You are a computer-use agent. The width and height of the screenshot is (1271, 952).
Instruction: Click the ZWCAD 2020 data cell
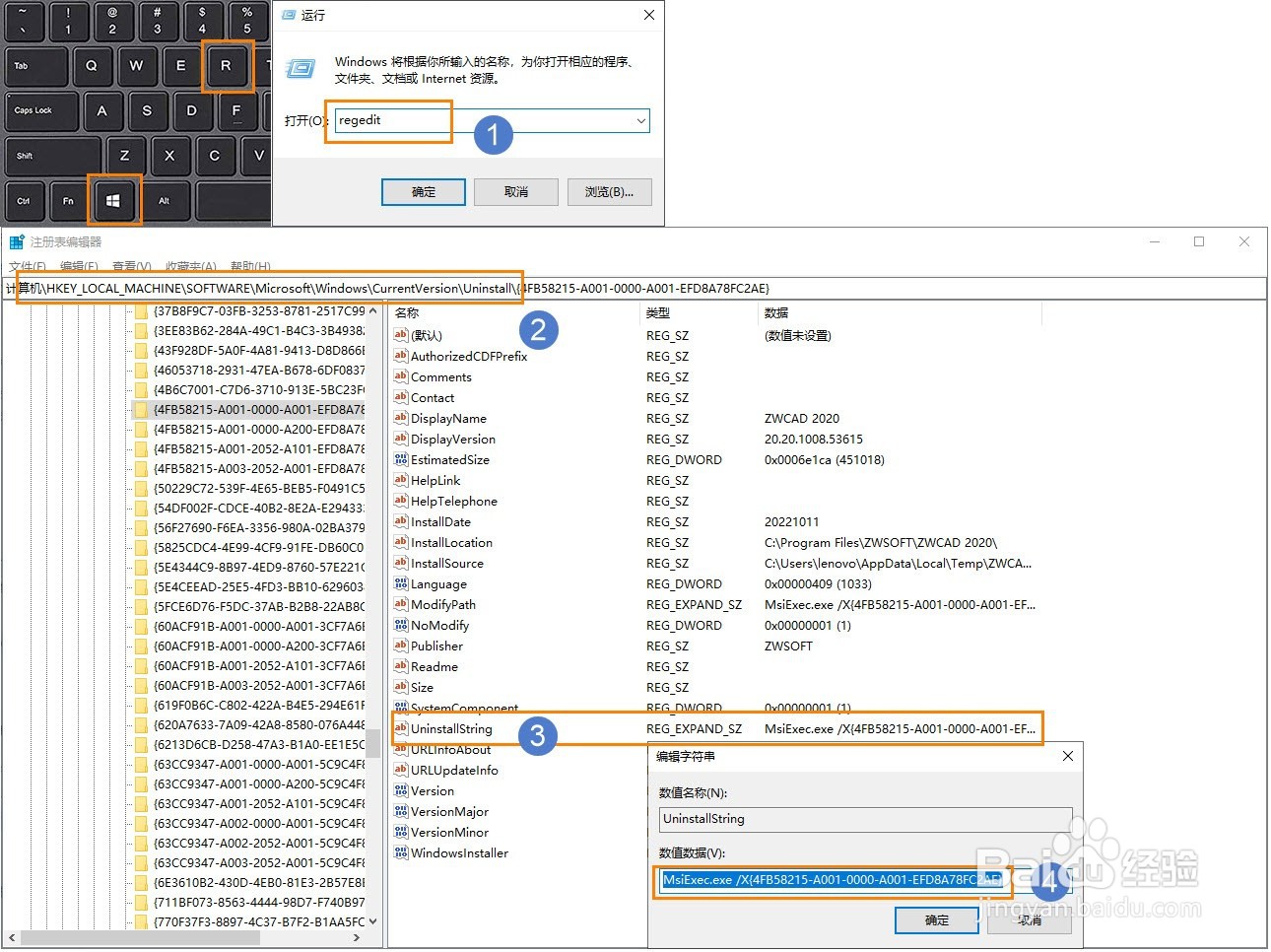802,418
